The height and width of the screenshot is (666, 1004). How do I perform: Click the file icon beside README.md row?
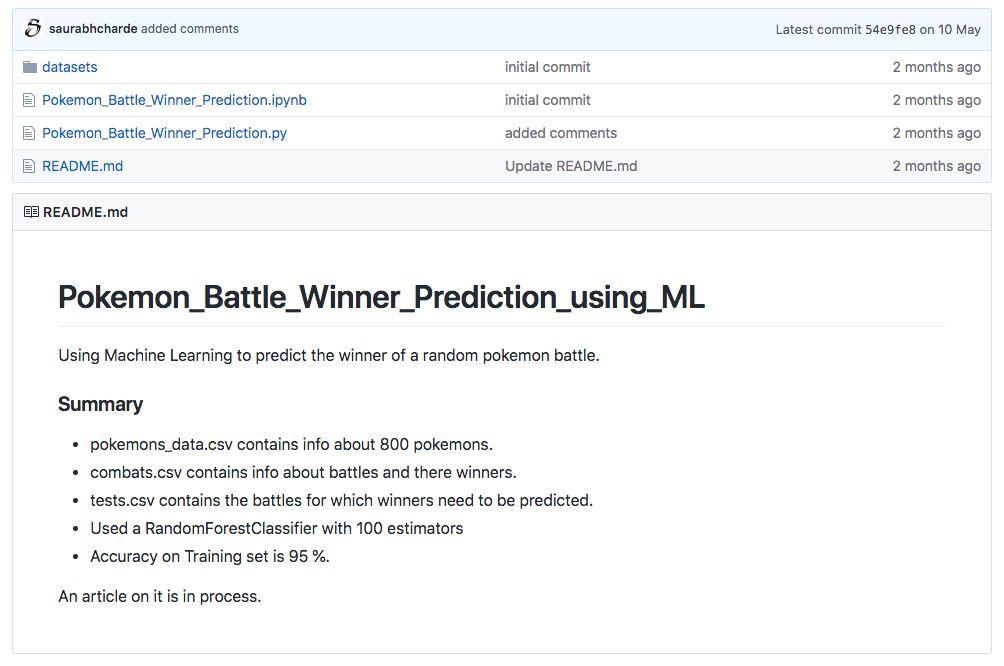[x=29, y=166]
